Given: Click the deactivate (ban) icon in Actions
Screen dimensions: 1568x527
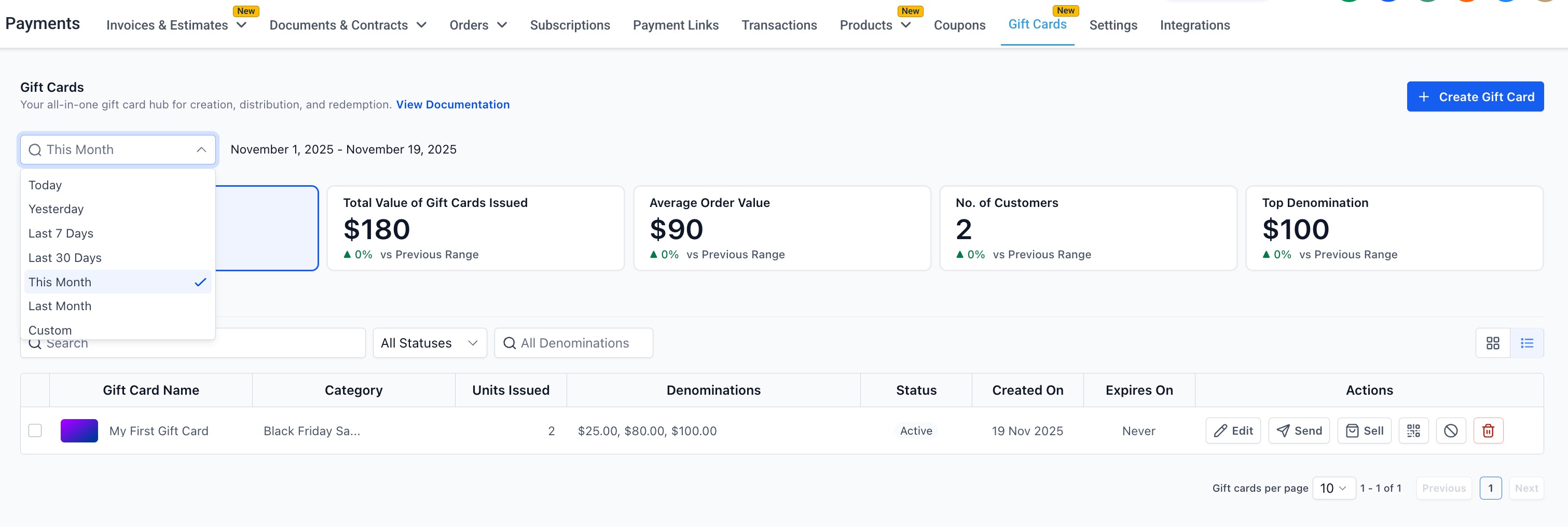Looking at the screenshot, I should click(1451, 431).
